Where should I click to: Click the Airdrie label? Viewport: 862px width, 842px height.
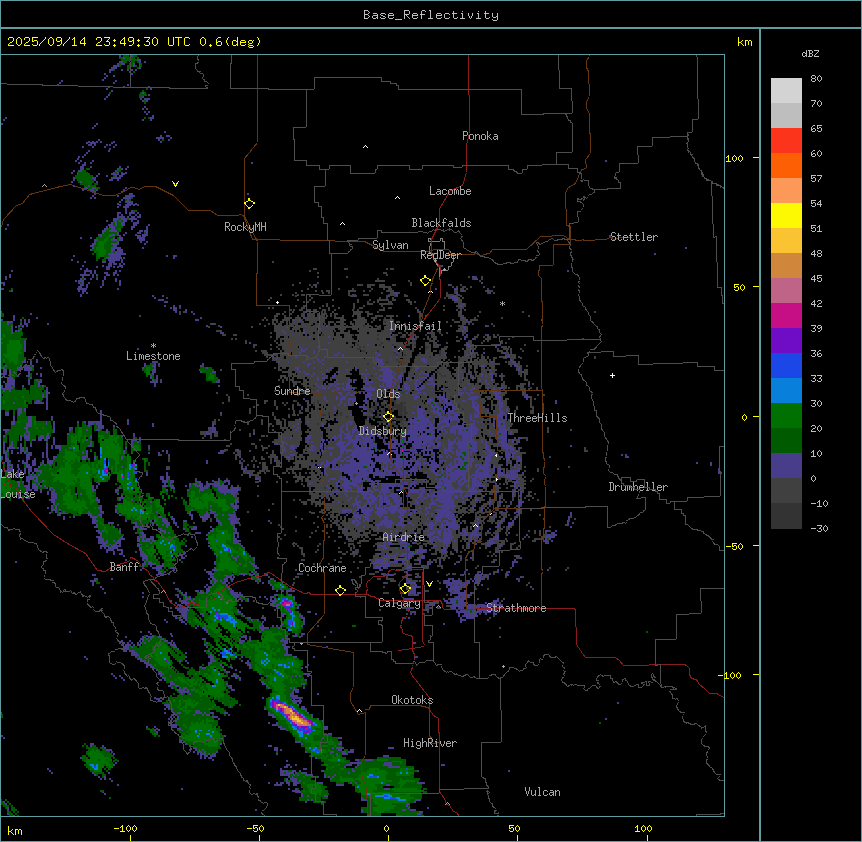[404, 537]
